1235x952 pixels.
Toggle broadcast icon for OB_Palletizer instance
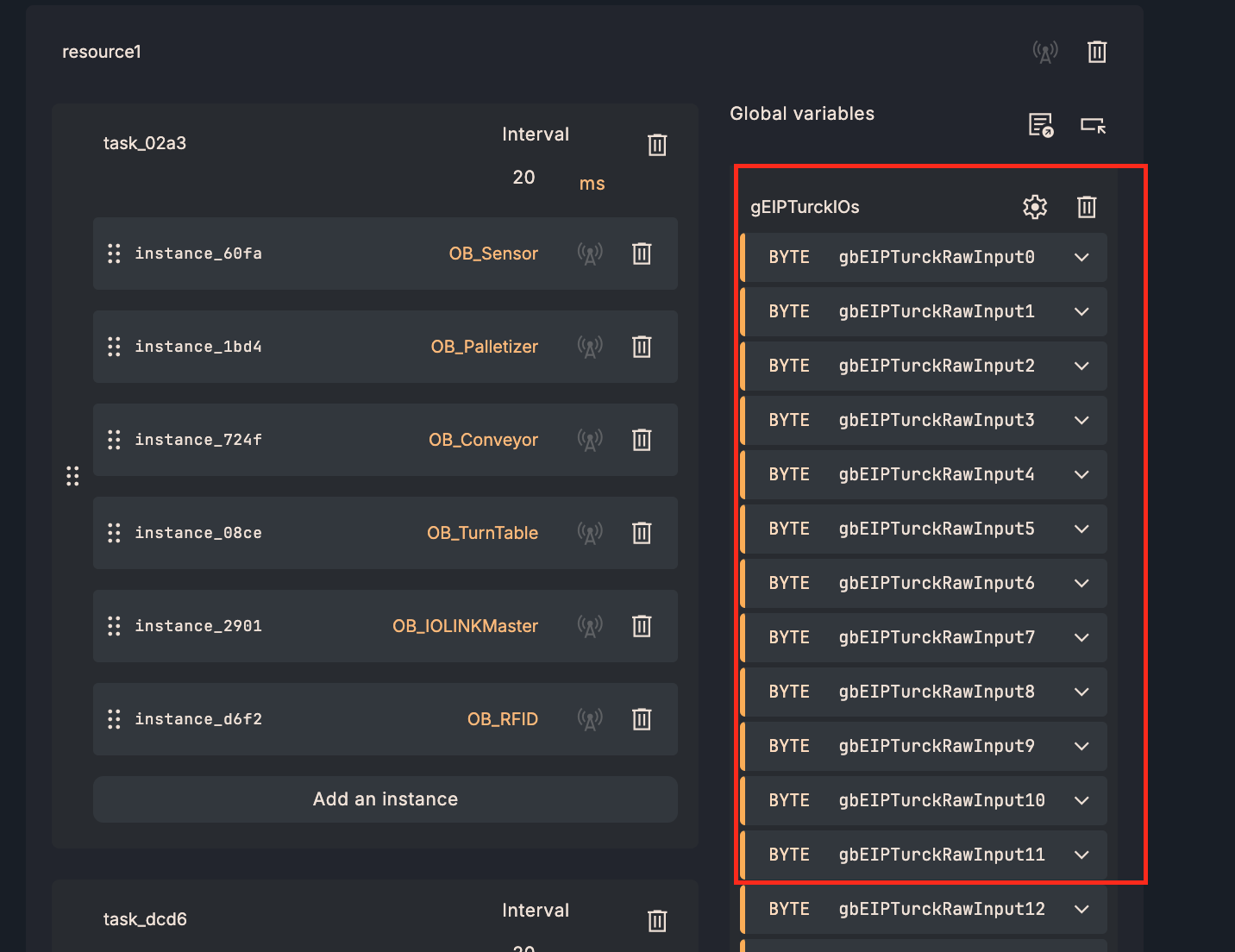click(590, 347)
